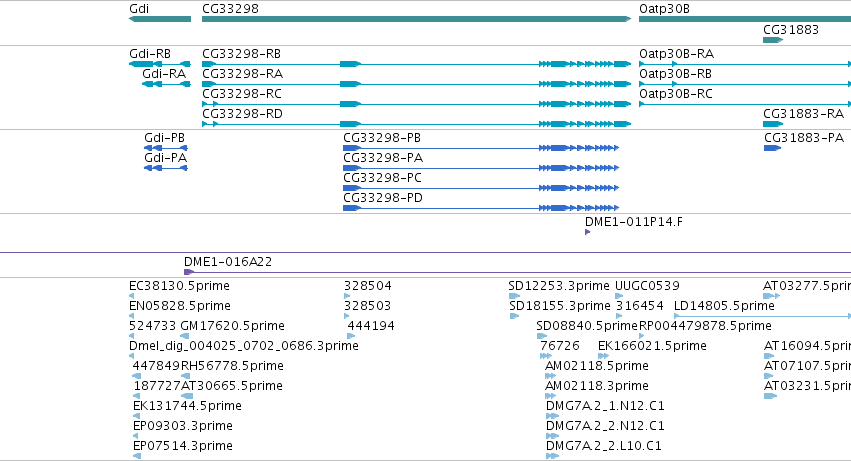
Task: Select the CG33298 gene span bar
Action: point(416,19)
